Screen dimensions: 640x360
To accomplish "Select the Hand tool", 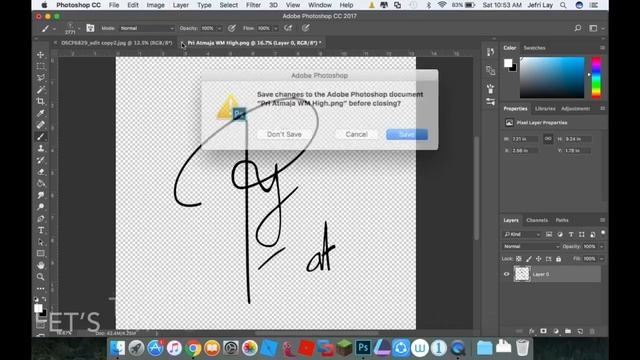I will pos(40,265).
